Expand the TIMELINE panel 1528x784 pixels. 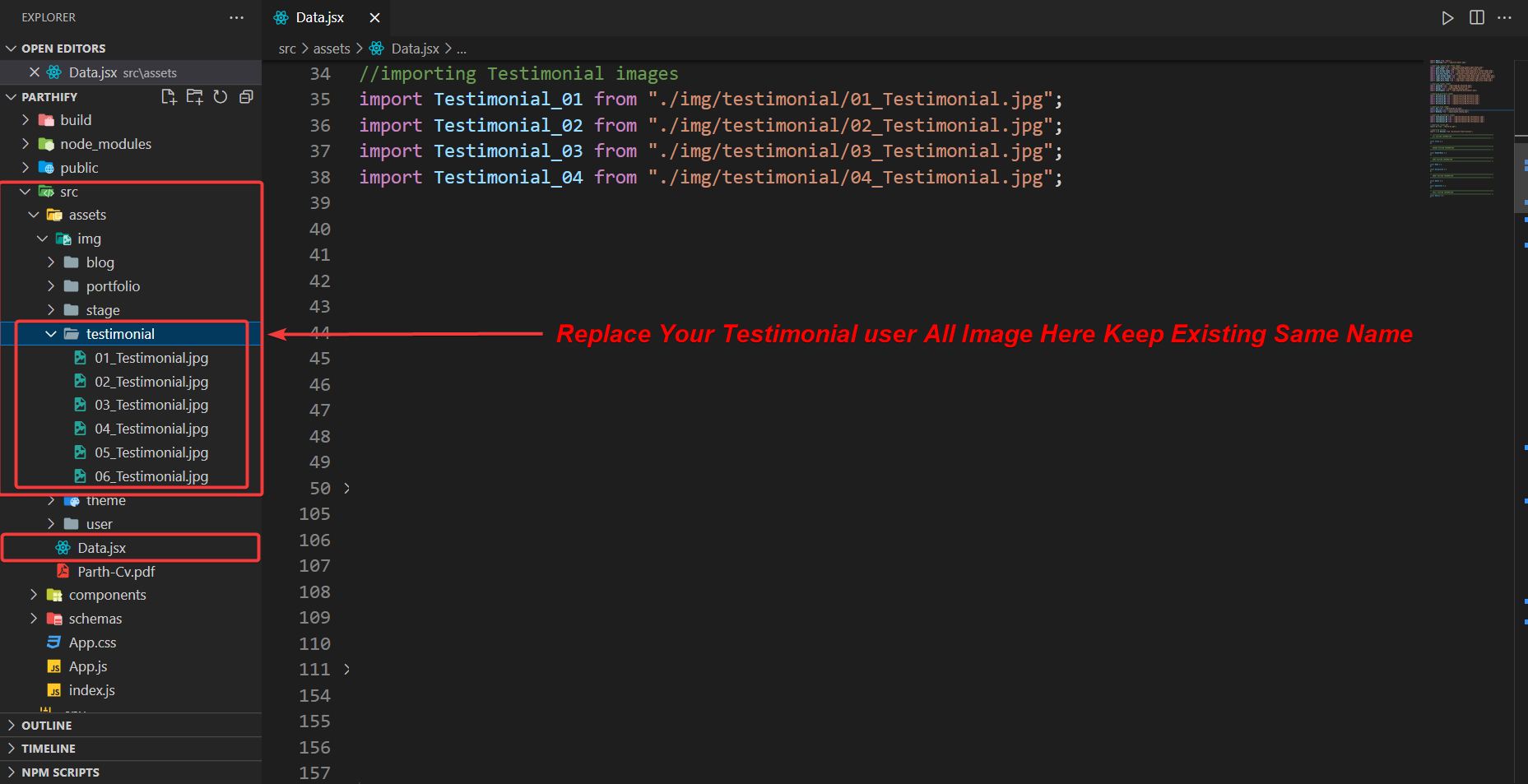pyautogui.click(x=49, y=749)
